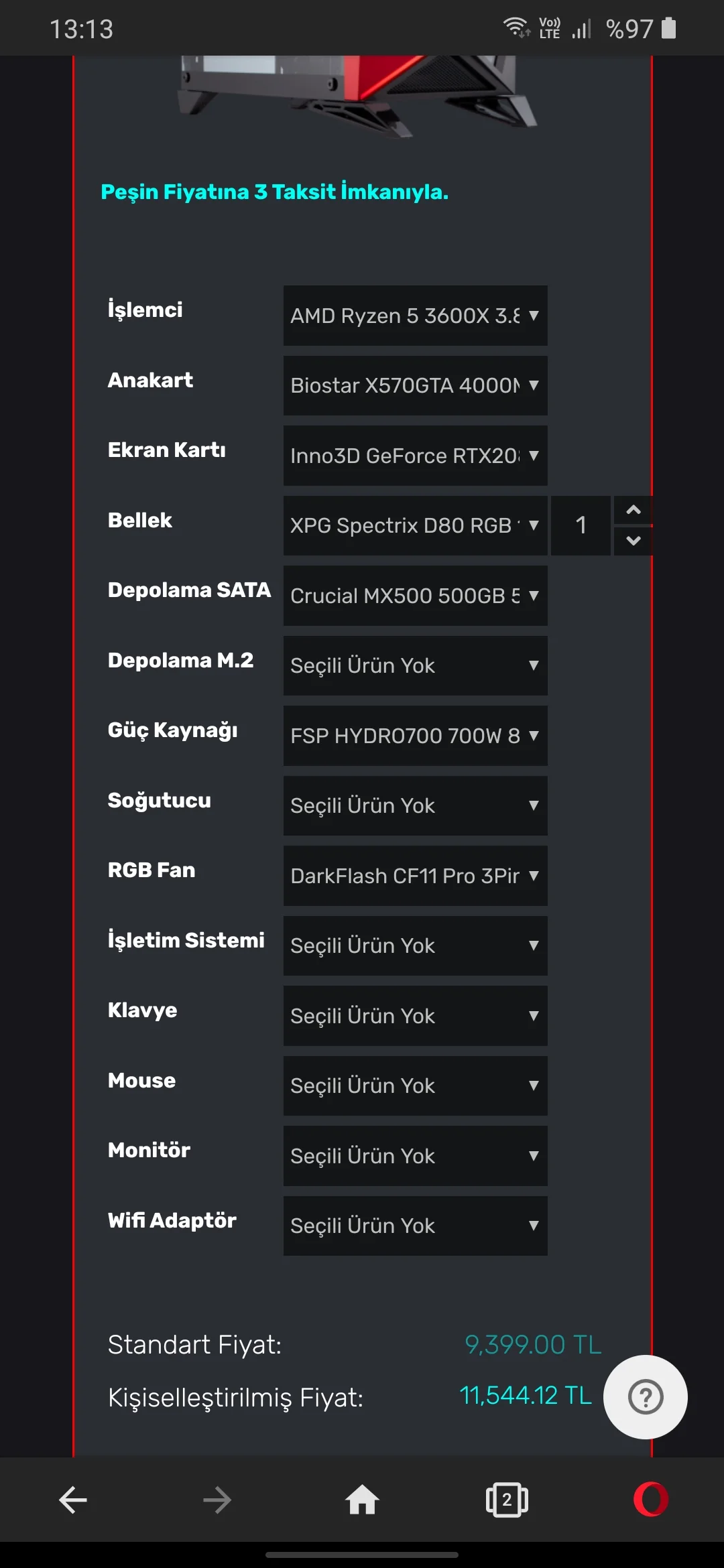Choose a different Bellek memory option

pos(415,525)
